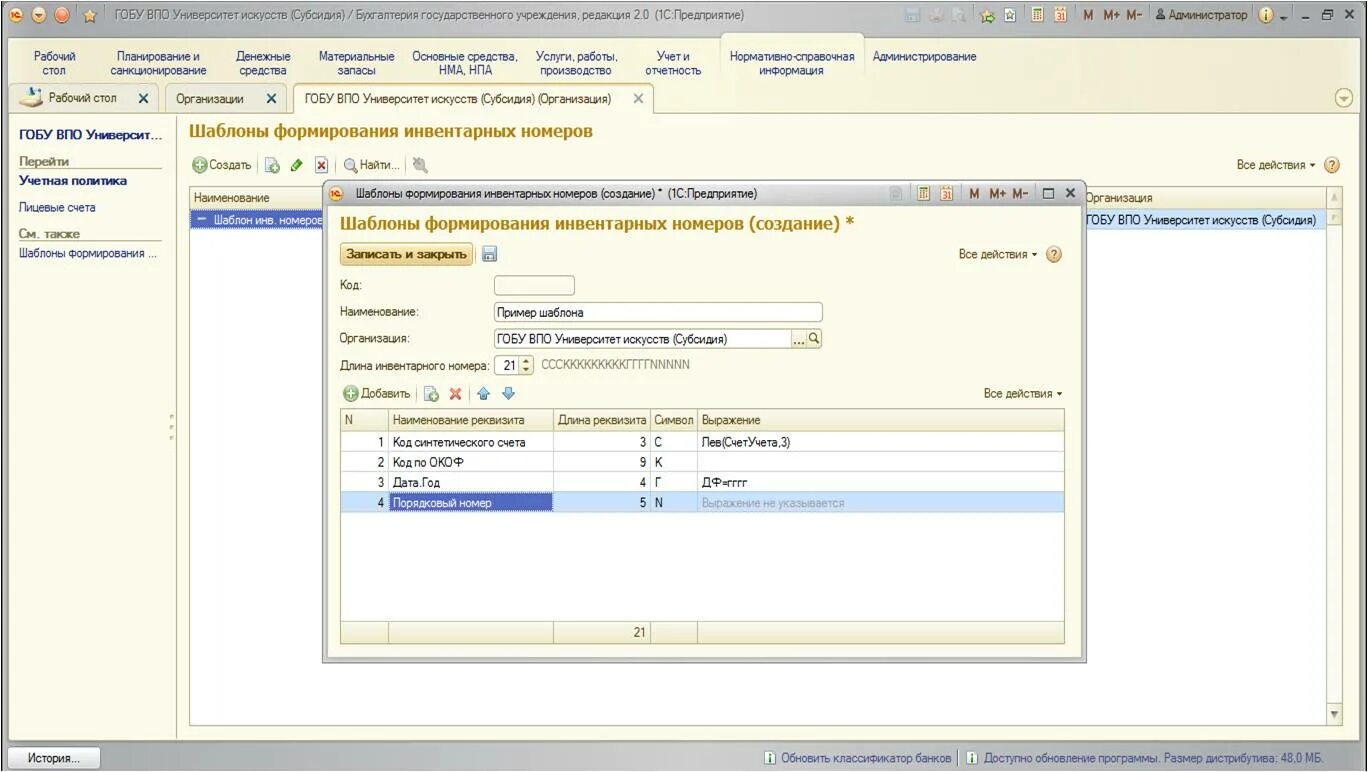Open calendar in the main title bar

pyautogui.click(x=1061, y=15)
